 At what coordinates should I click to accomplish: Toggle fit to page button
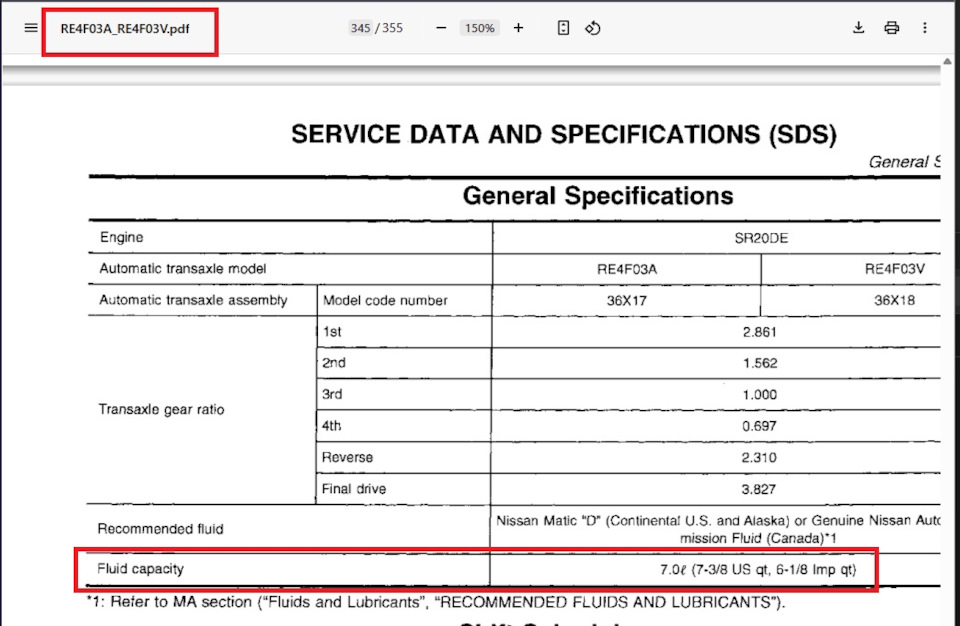click(x=563, y=28)
